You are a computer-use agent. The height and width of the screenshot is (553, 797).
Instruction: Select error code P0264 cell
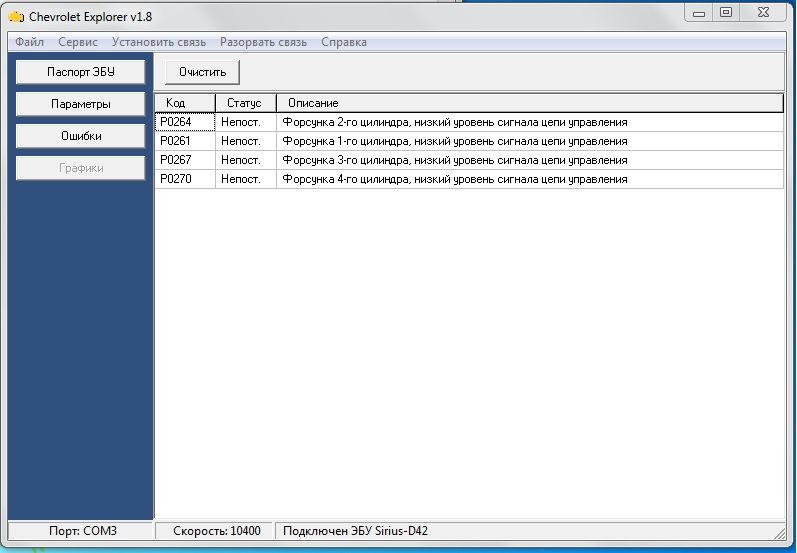185,122
